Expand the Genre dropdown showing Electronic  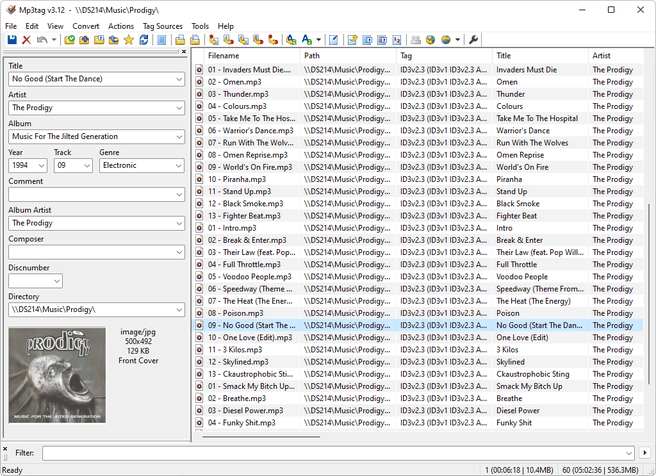179,166
